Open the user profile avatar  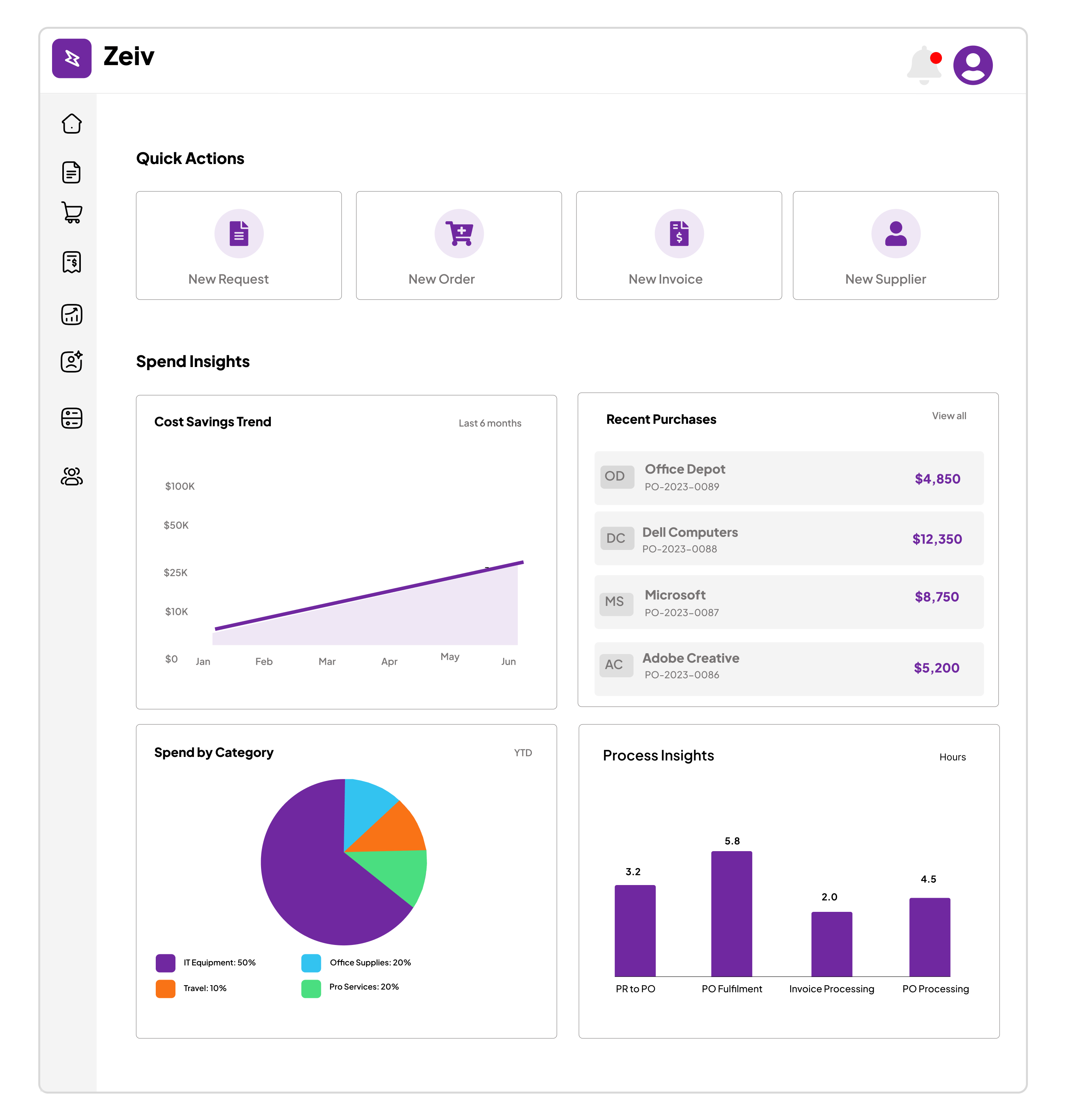[x=972, y=65]
